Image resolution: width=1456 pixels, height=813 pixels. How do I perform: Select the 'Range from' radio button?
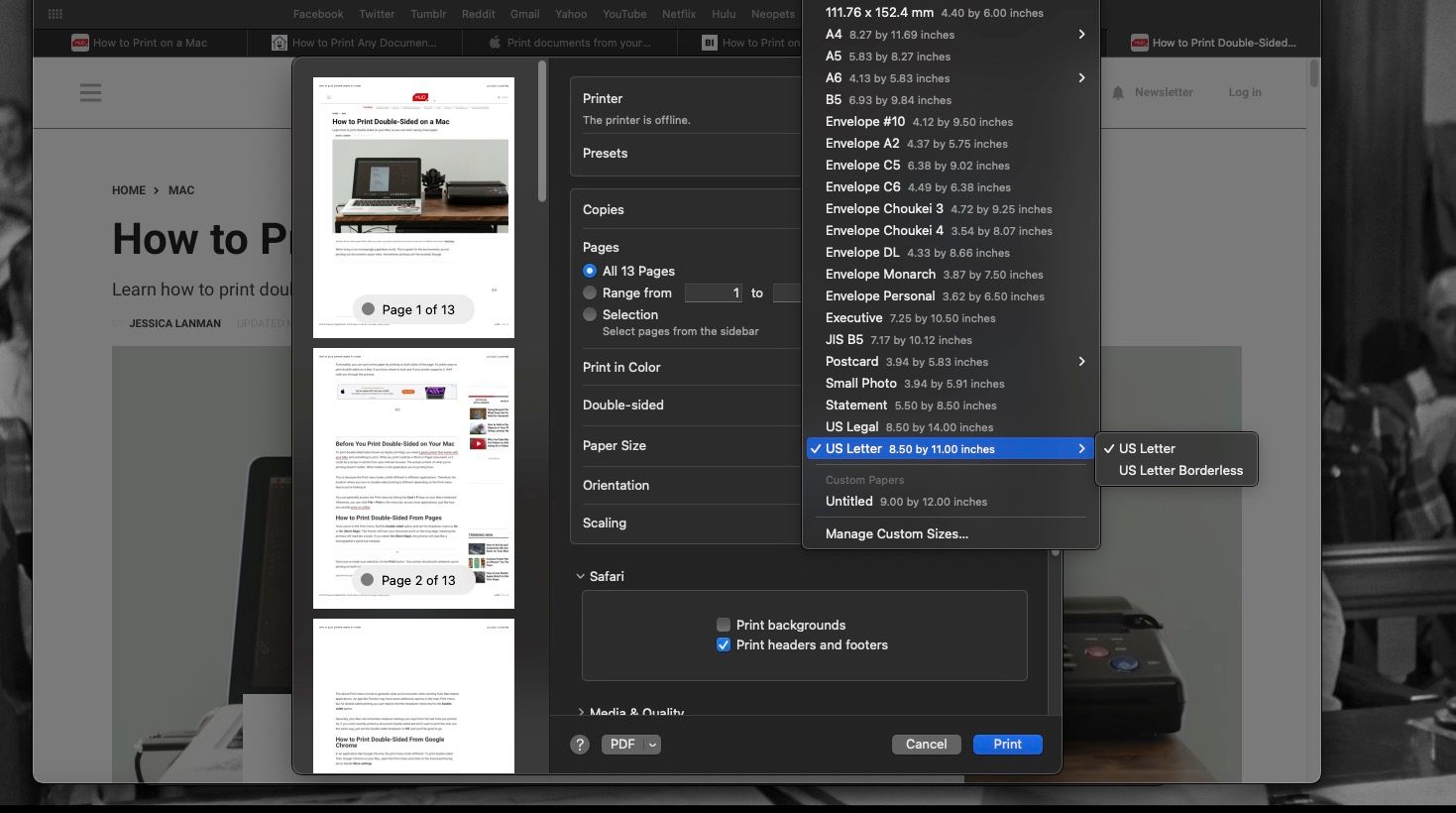click(x=590, y=292)
